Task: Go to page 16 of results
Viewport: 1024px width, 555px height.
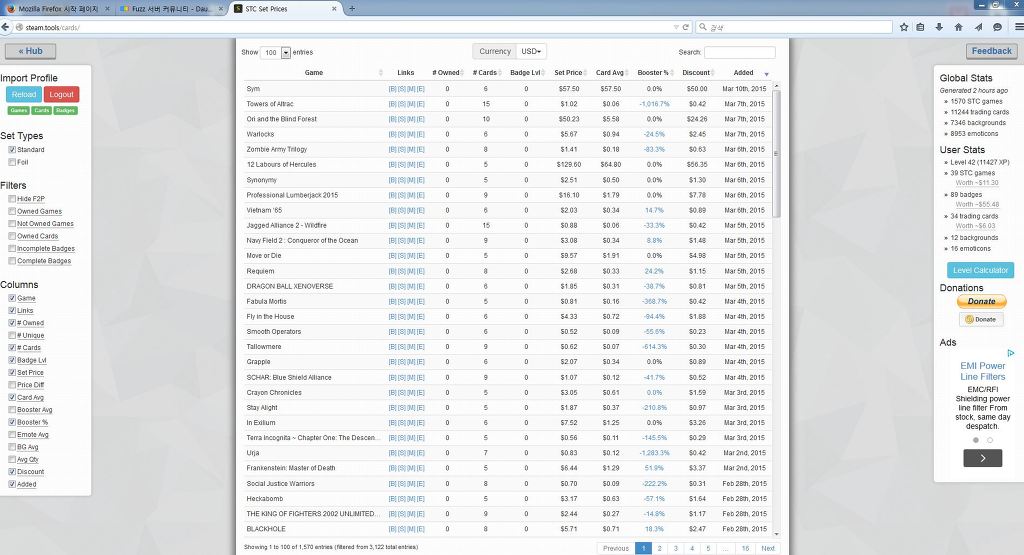Action: pyautogui.click(x=745, y=548)
